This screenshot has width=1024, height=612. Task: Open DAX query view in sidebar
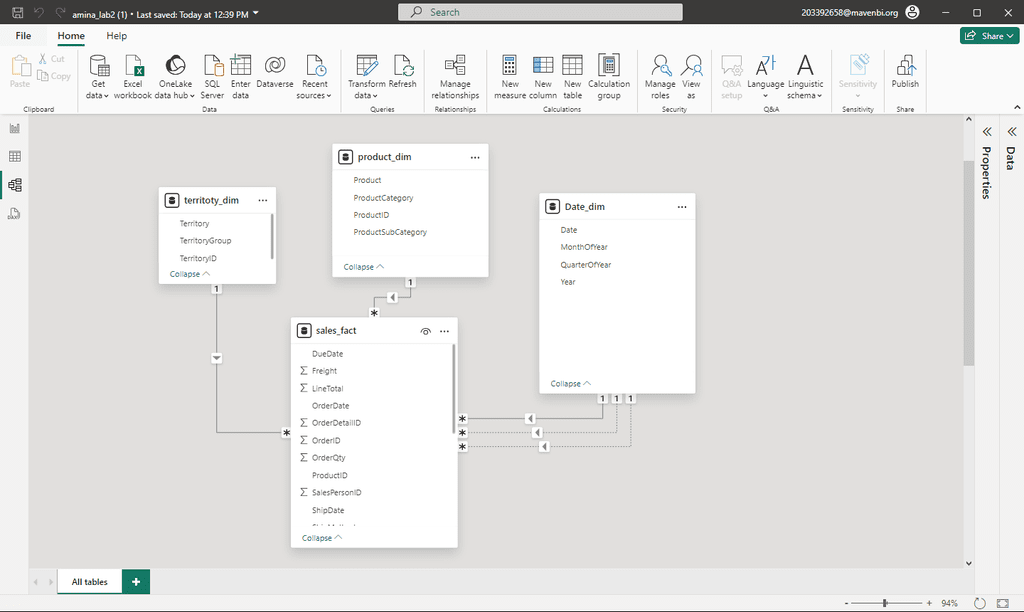[14, 214]
